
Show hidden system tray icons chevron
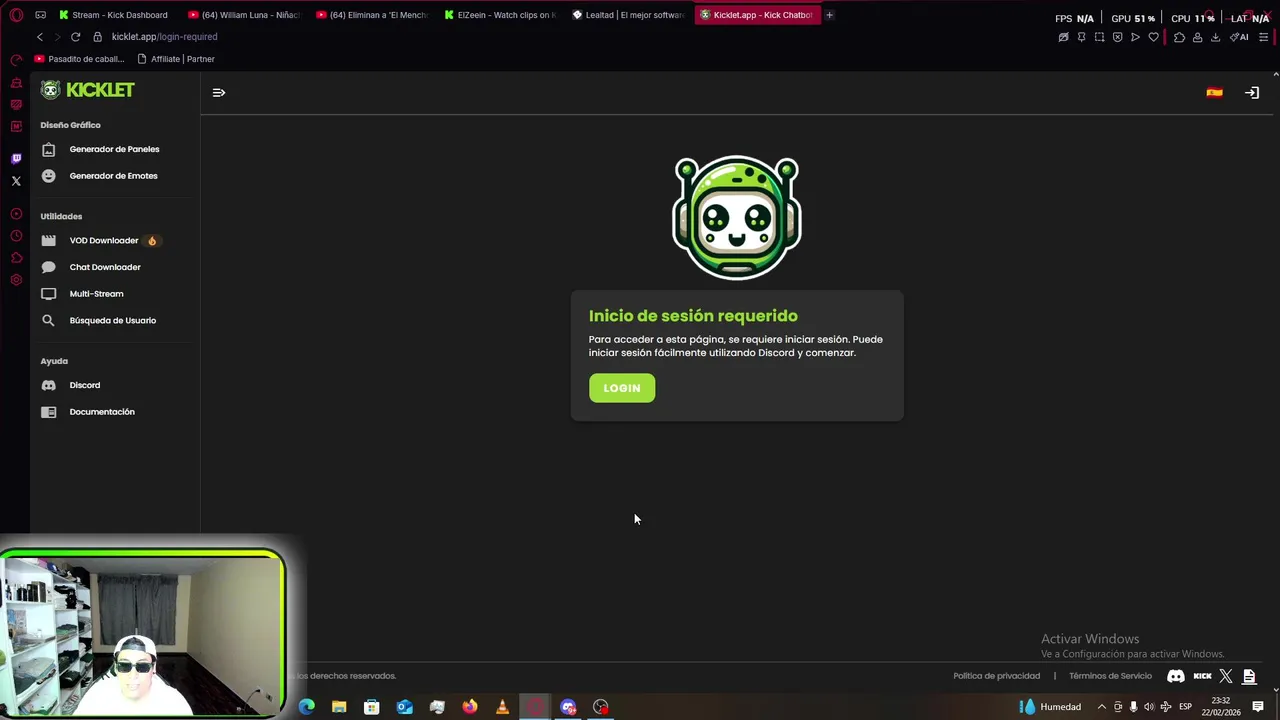[x=1102, y=707]
